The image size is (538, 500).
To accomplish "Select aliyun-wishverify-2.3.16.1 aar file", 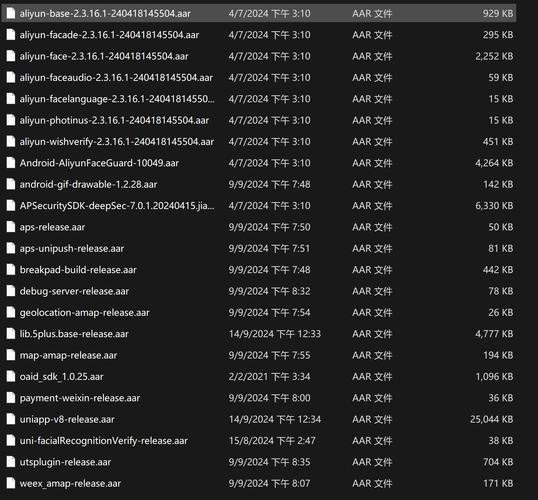I will (x=117, y=142).
